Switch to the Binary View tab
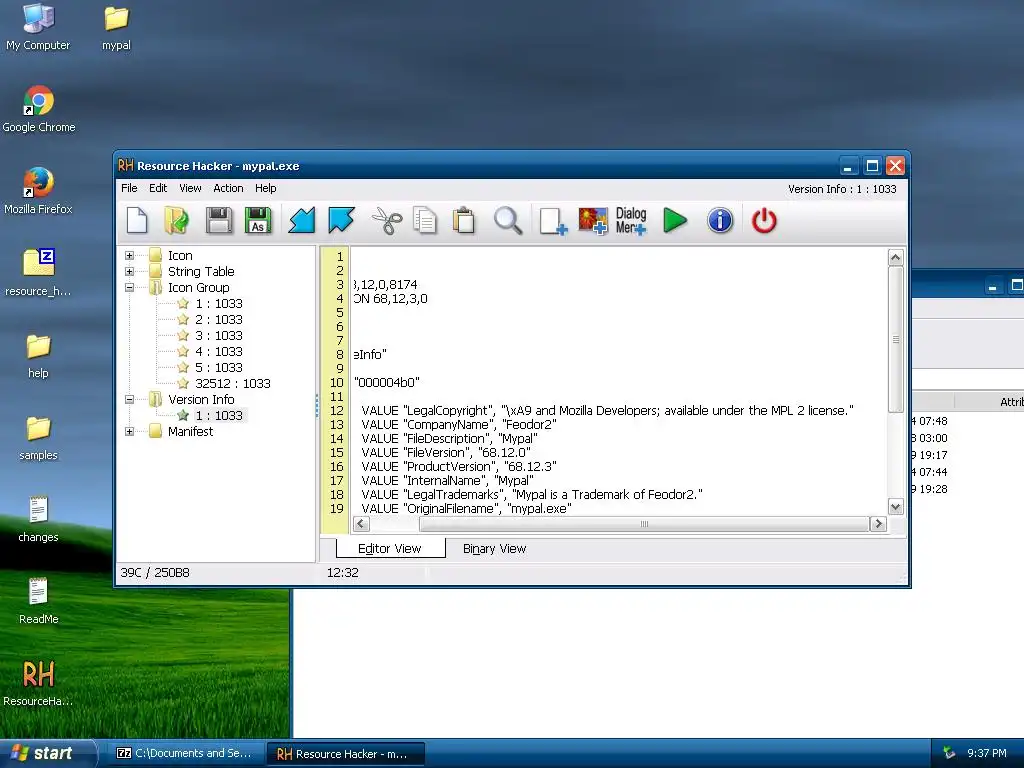1024x768 pixels. pyautogui.click(x=494, y=549)
